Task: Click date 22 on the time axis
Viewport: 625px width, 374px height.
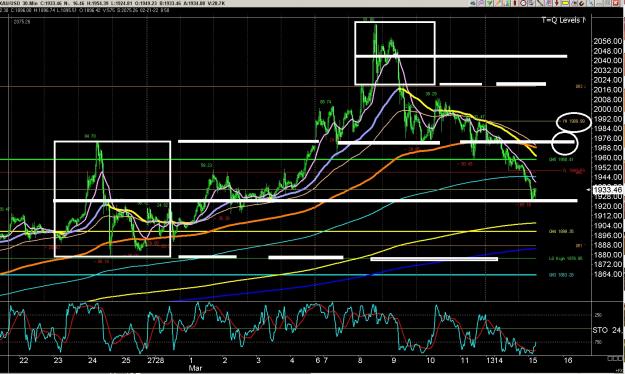Action: [x=24, y=360]
